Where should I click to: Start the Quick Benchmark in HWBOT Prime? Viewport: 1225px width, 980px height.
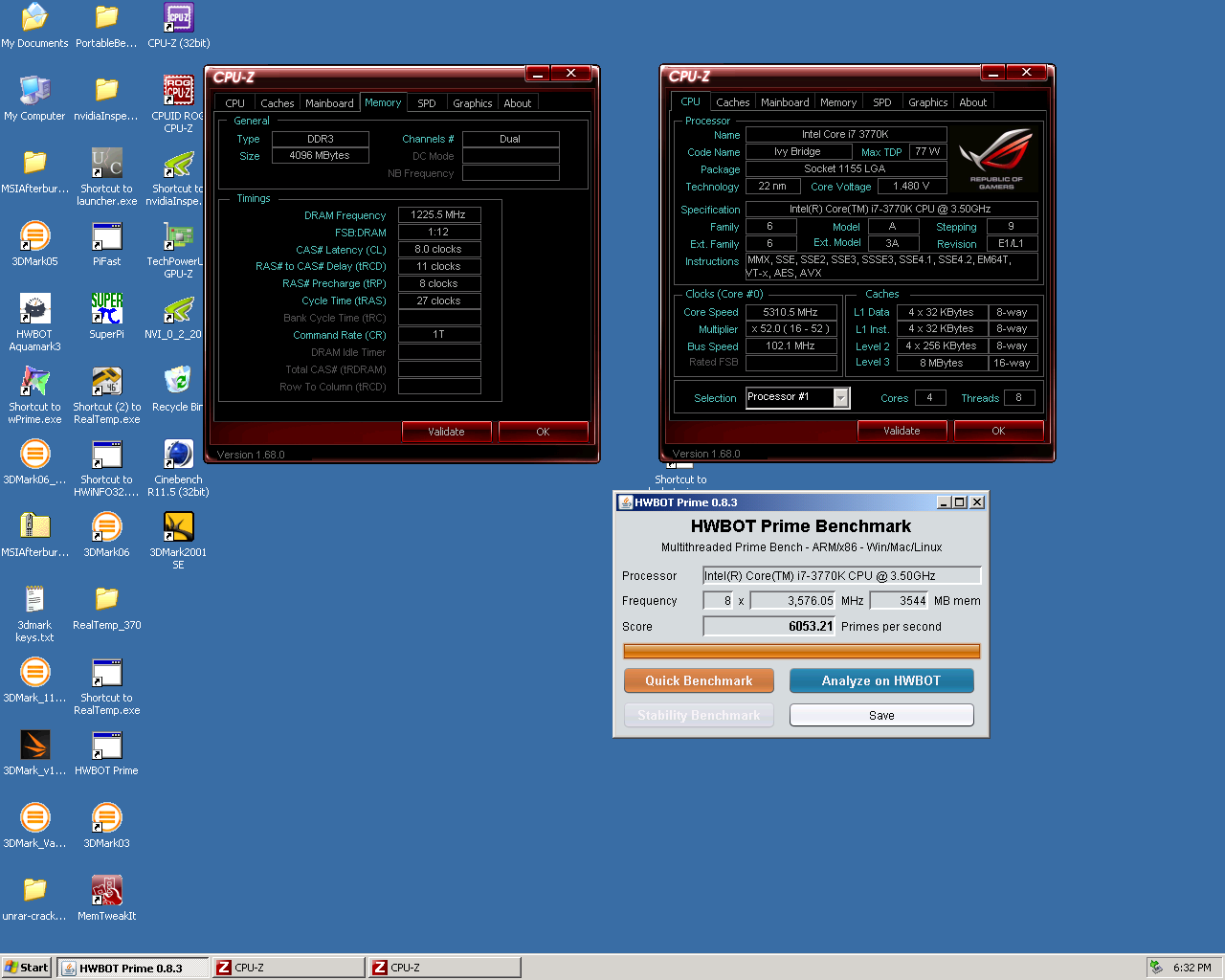point(699,680)
